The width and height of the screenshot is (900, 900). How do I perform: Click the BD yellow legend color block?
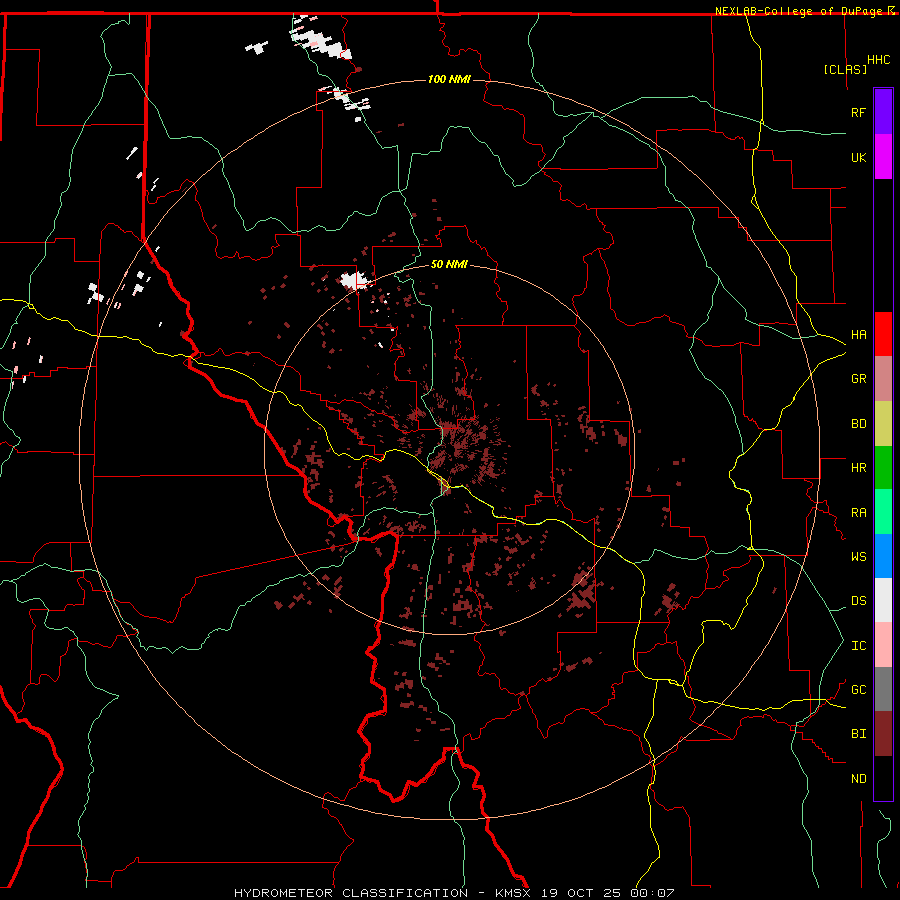pyautogui.click(x=883, y=423)
